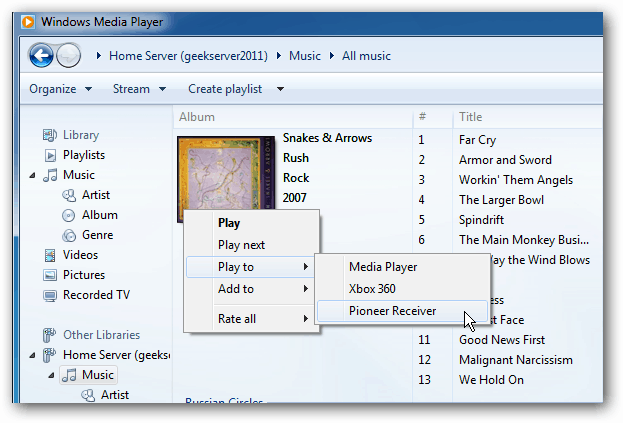Screen dimensions: 623x423
Task: Click the Library icon in sidebar
Action: pyautogui.click(x=50, y=135)
